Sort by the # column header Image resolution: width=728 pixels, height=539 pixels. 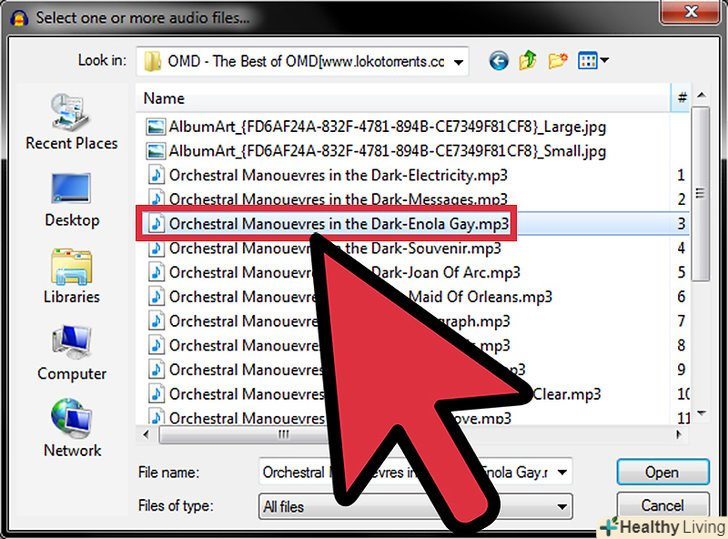[682, 98]
